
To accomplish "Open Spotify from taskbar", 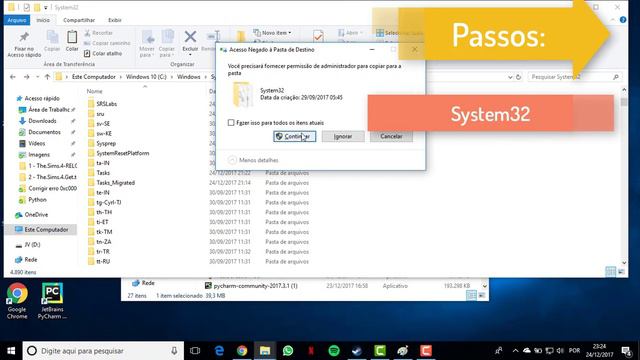I will click(x=334, y=351).
